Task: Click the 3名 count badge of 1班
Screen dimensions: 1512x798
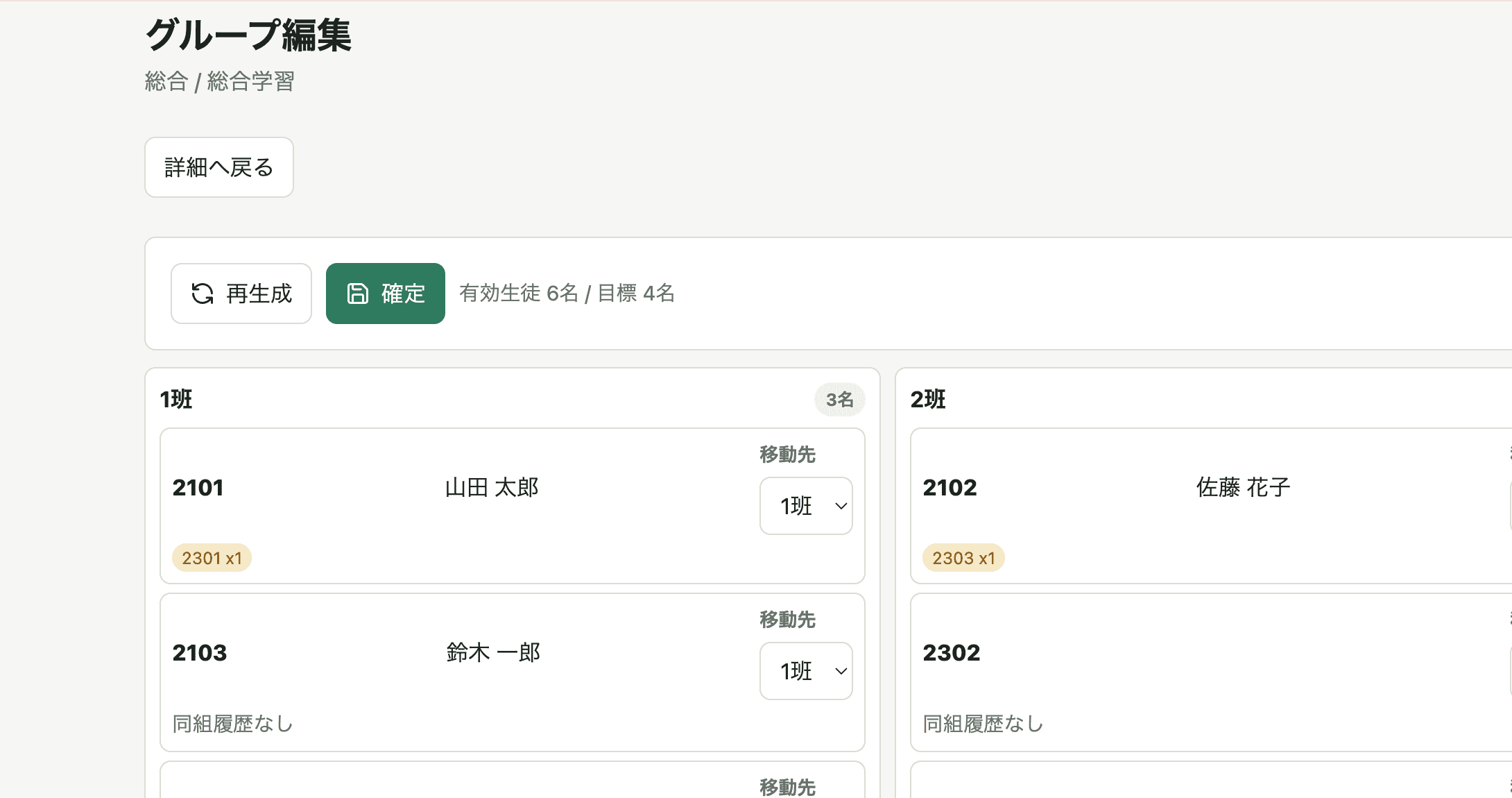Action: tap(839, 400)
